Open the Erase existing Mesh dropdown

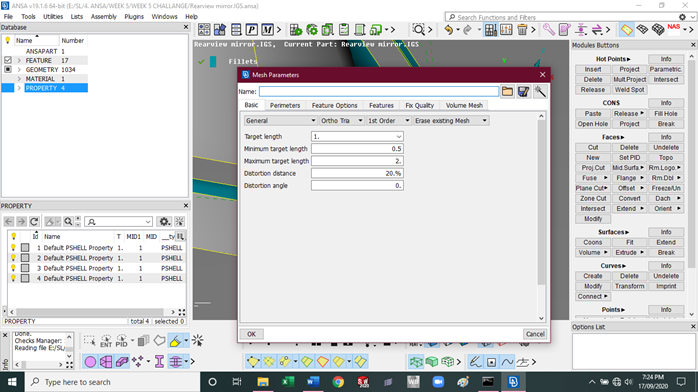click(451, 121)
